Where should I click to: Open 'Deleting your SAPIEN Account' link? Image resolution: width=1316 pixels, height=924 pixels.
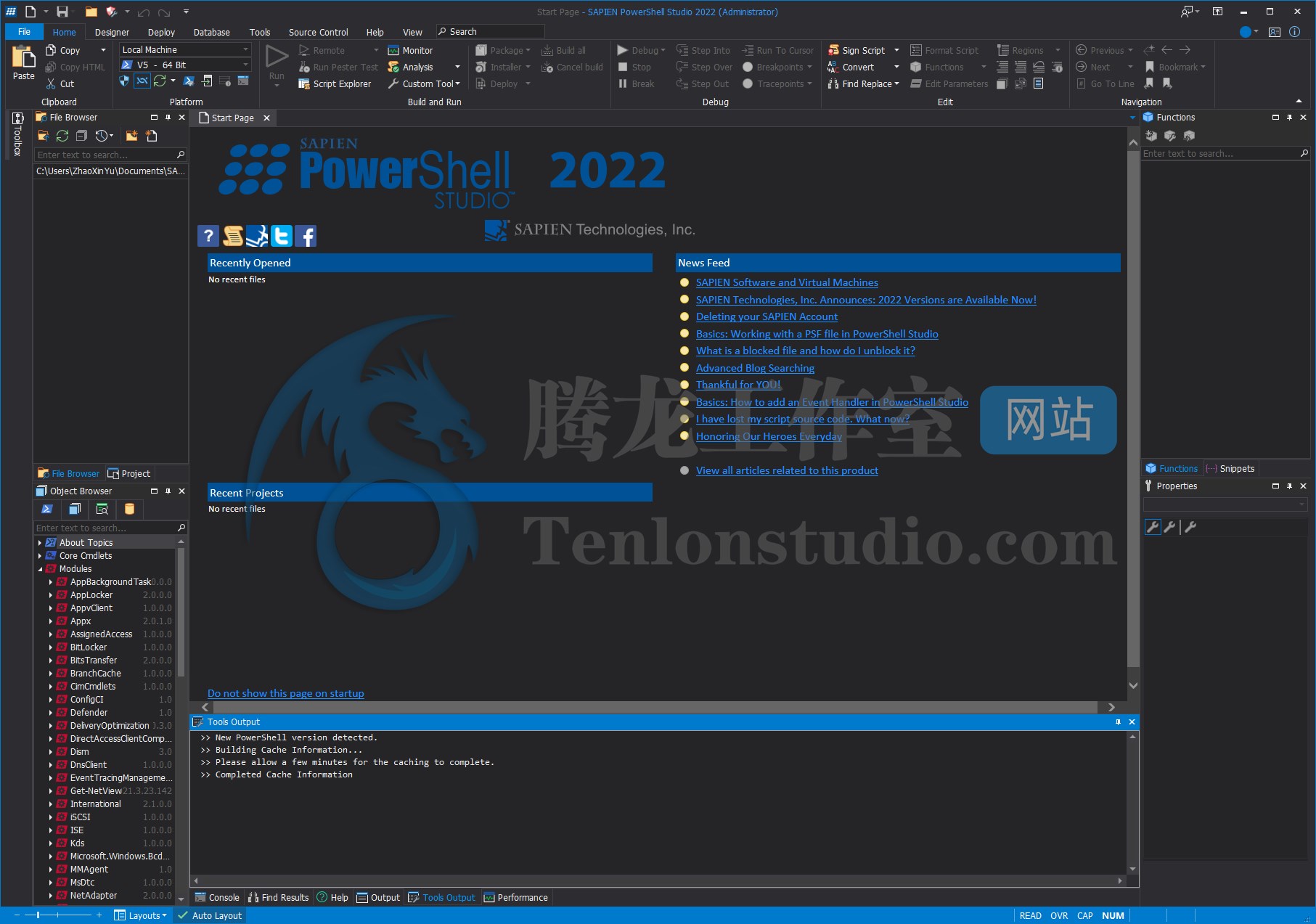tap(767, 316)
